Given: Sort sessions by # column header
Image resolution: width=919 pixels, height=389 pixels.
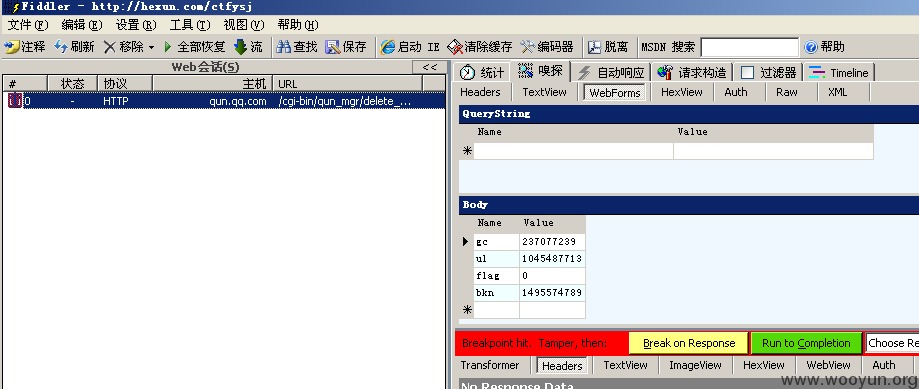Looking at the screenshot, I should (25, 83).
